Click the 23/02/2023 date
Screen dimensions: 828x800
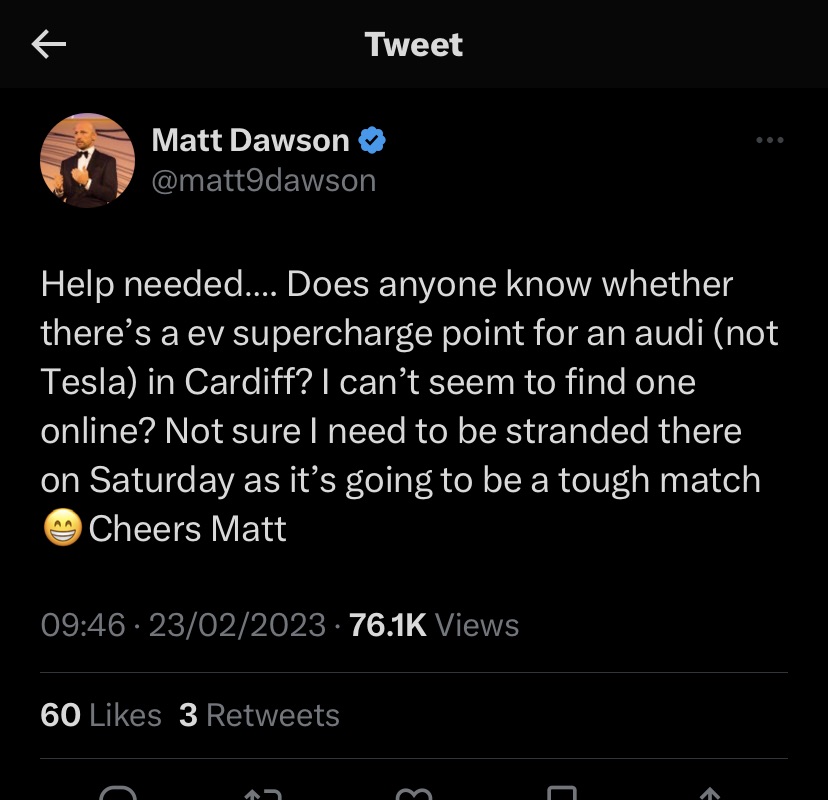(237, 625)
